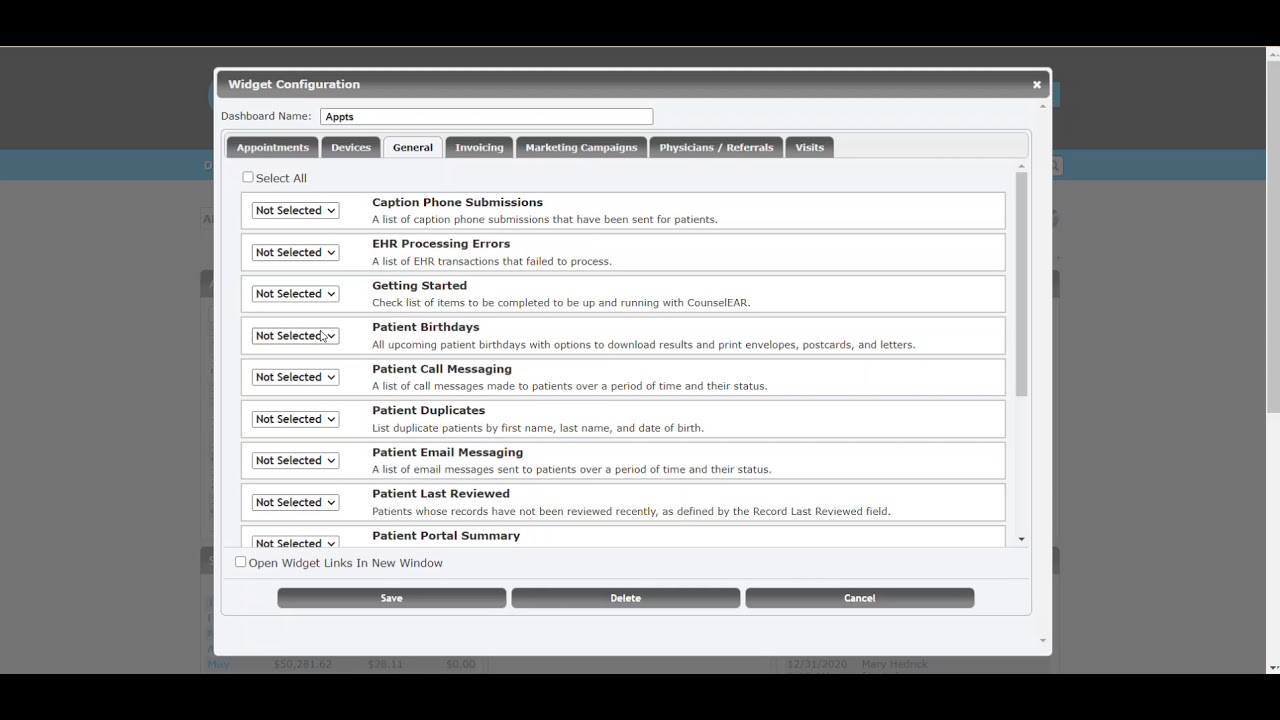Click the 'List duplicate patients by first name' description

(538, 428)
